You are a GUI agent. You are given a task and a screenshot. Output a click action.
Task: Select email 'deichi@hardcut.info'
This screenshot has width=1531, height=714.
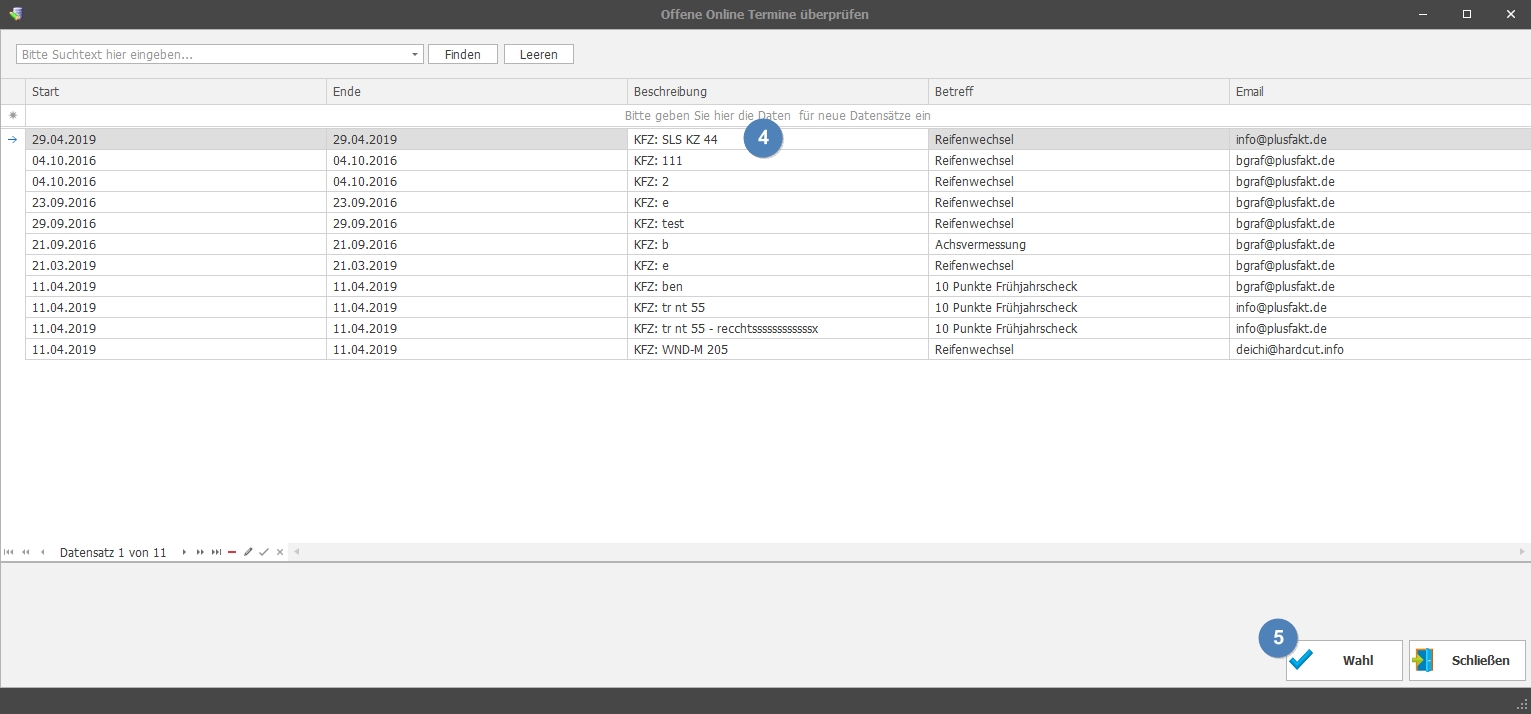click(x=1380, y=350)
